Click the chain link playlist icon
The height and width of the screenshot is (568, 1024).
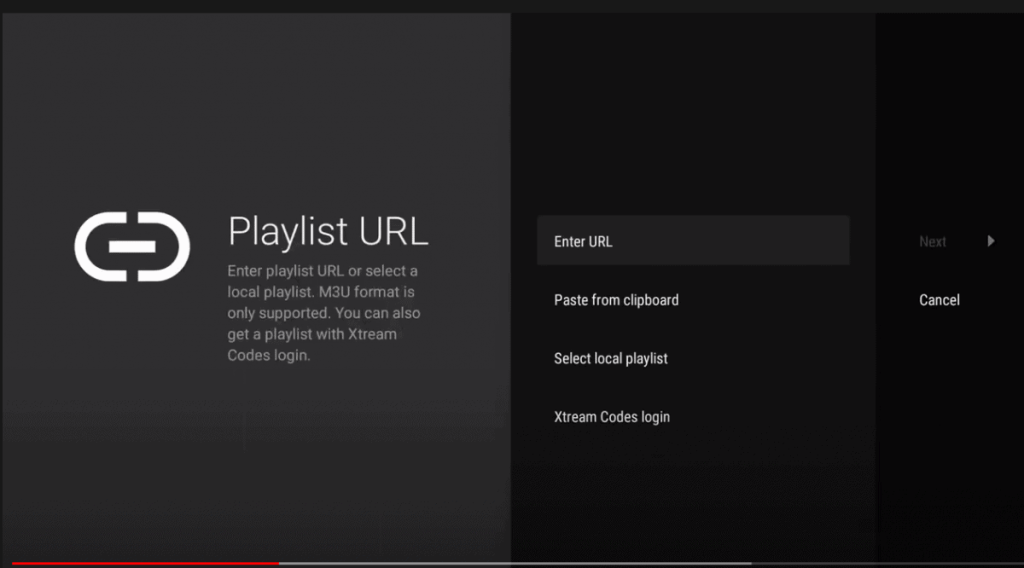click(132, 246)
